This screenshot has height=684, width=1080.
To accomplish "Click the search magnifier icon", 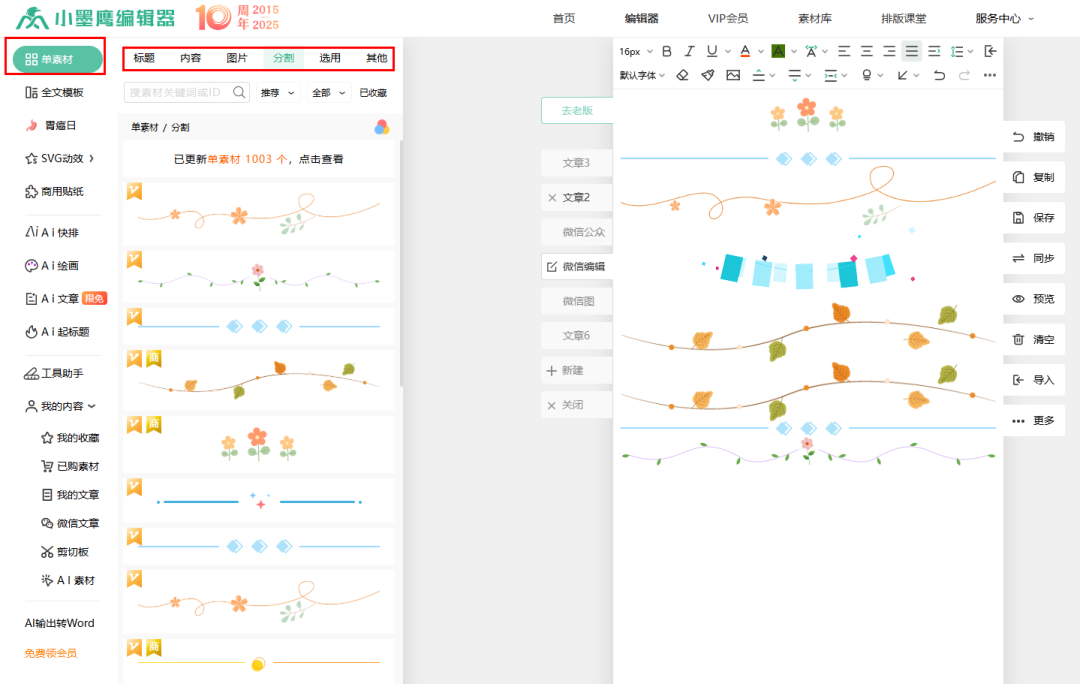I will [240, 92].
